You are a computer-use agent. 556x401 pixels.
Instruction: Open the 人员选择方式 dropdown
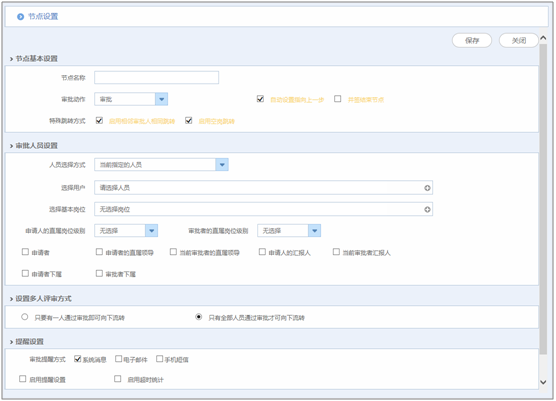point(222,165)
